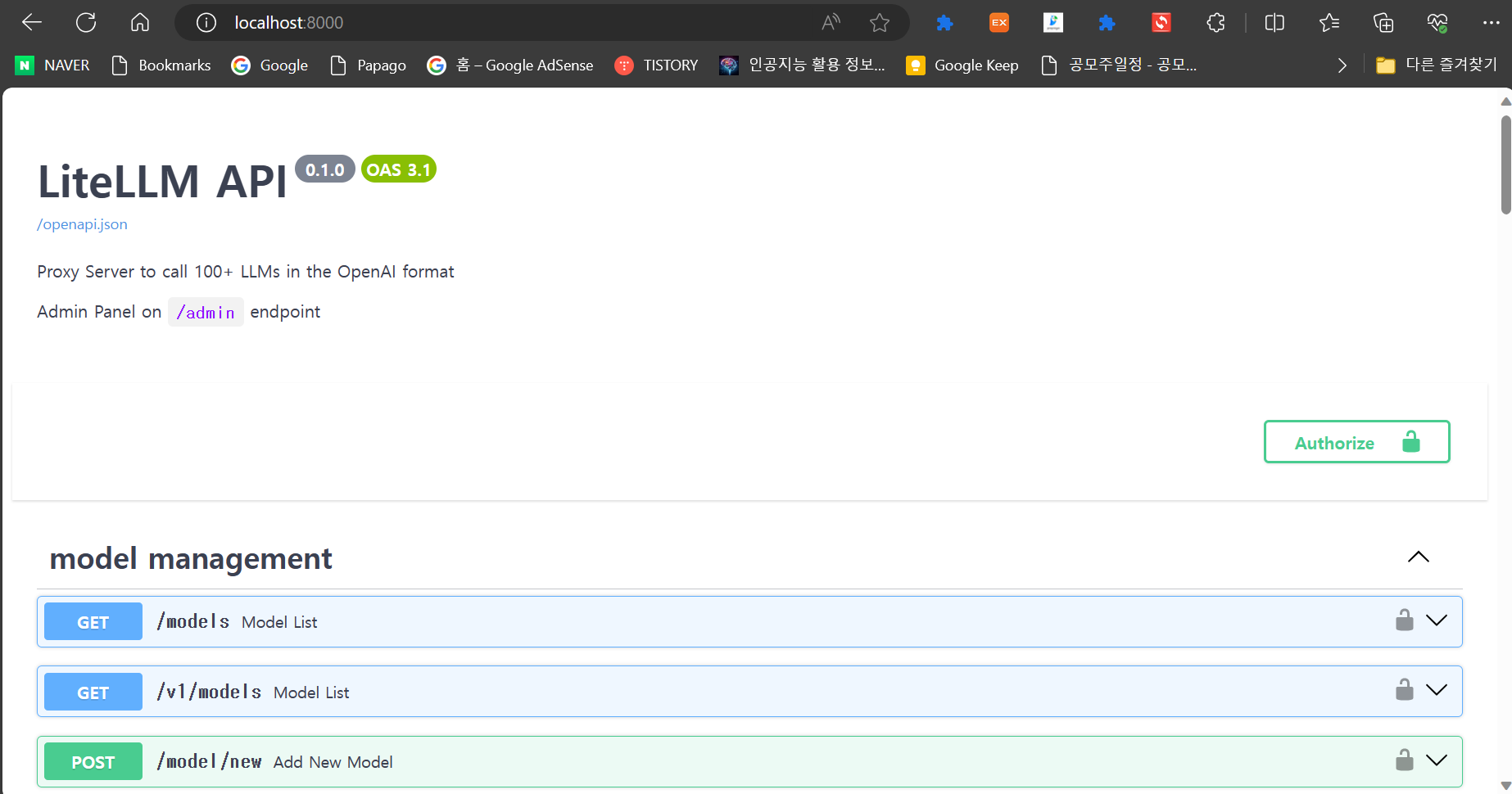Click the scrollbar down arrow
The height and width of the screenshot is (794, 1512).
click(x=1505, y=786)
